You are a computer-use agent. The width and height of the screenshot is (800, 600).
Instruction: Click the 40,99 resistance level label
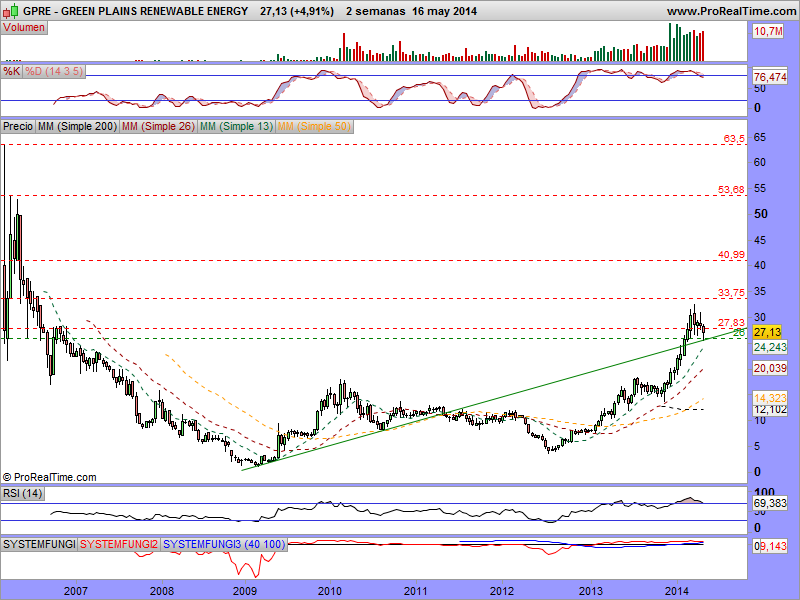point(731,255)
